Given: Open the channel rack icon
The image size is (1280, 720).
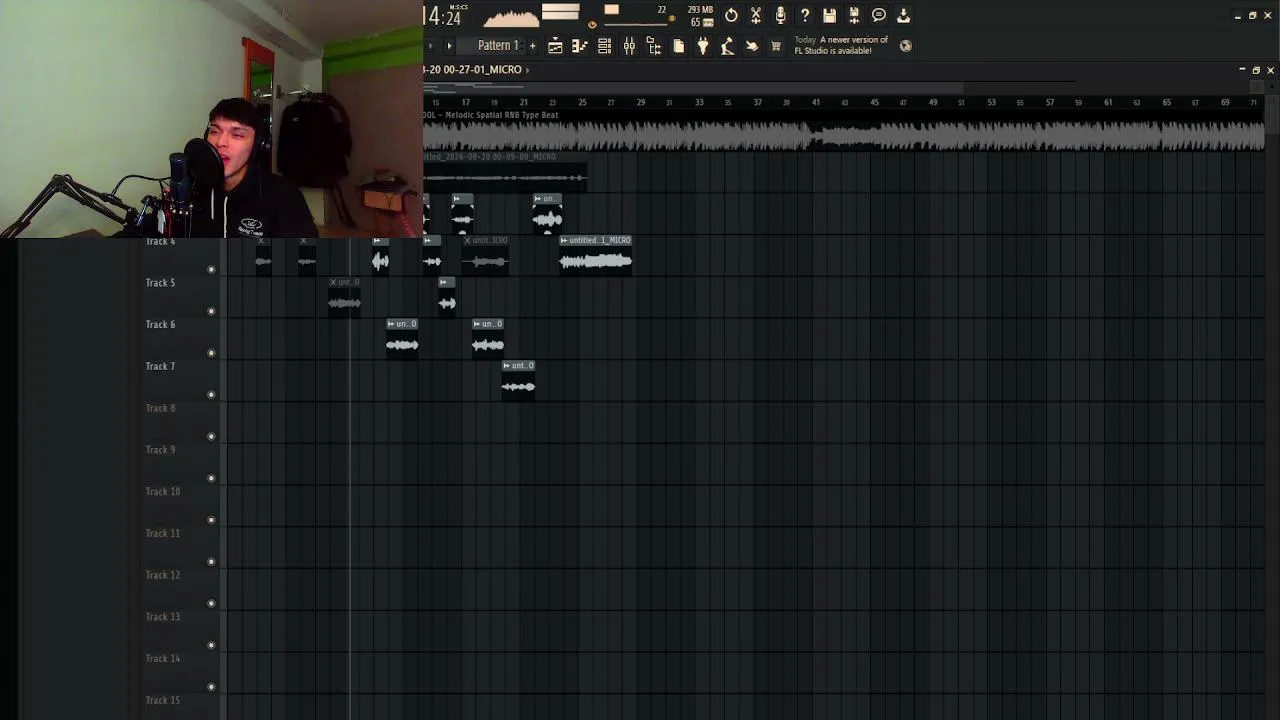Looking at the screenshot, I should tap(604, 46).
